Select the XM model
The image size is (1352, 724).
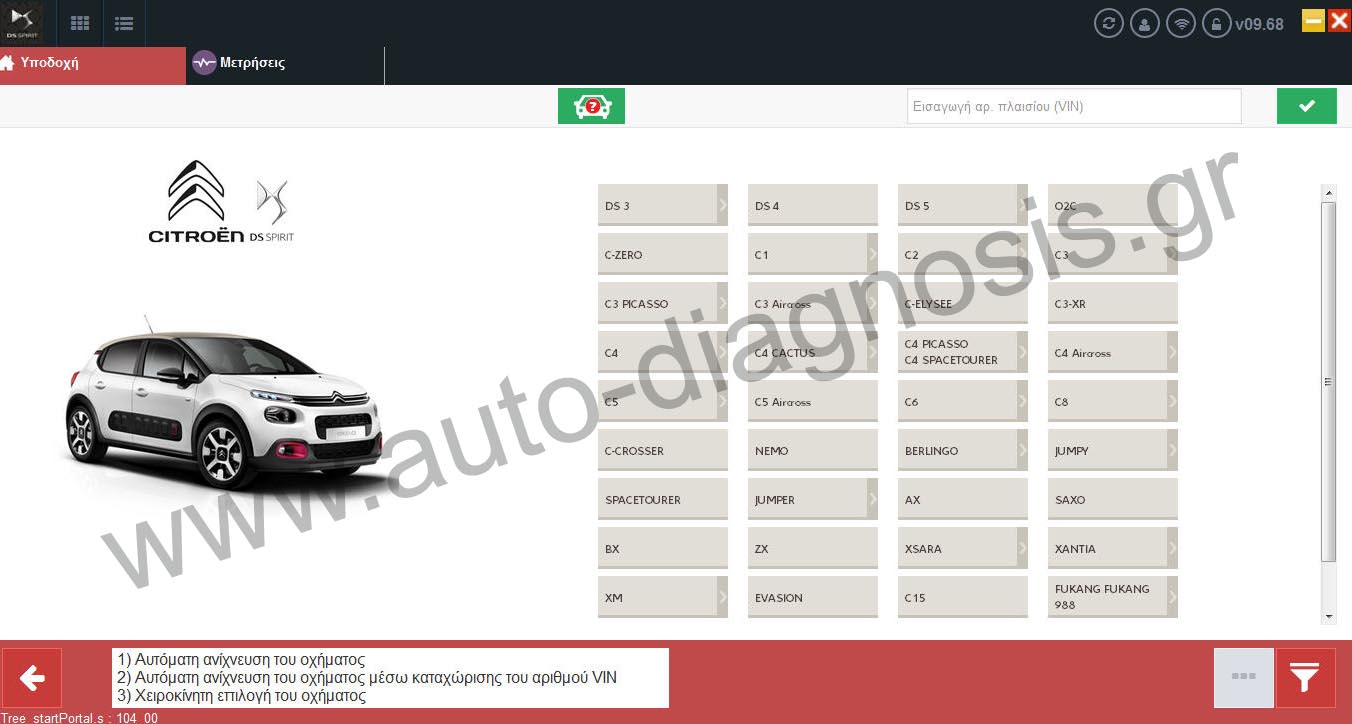pos(663,597)
